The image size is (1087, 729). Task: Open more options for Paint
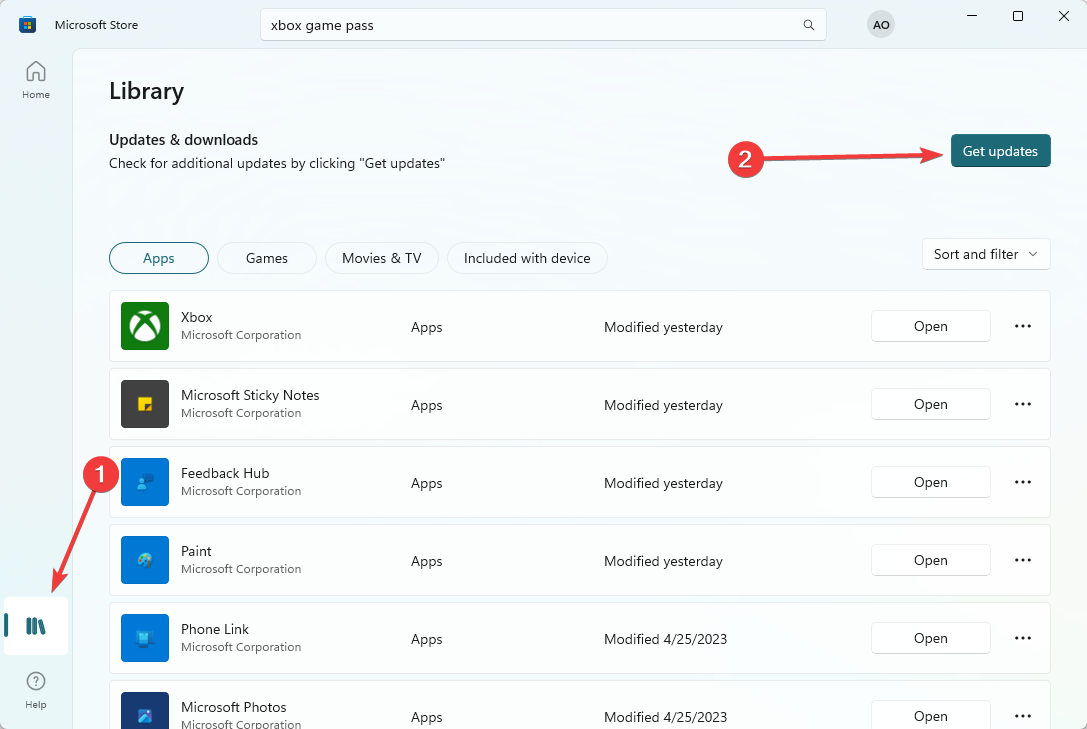1023,560
